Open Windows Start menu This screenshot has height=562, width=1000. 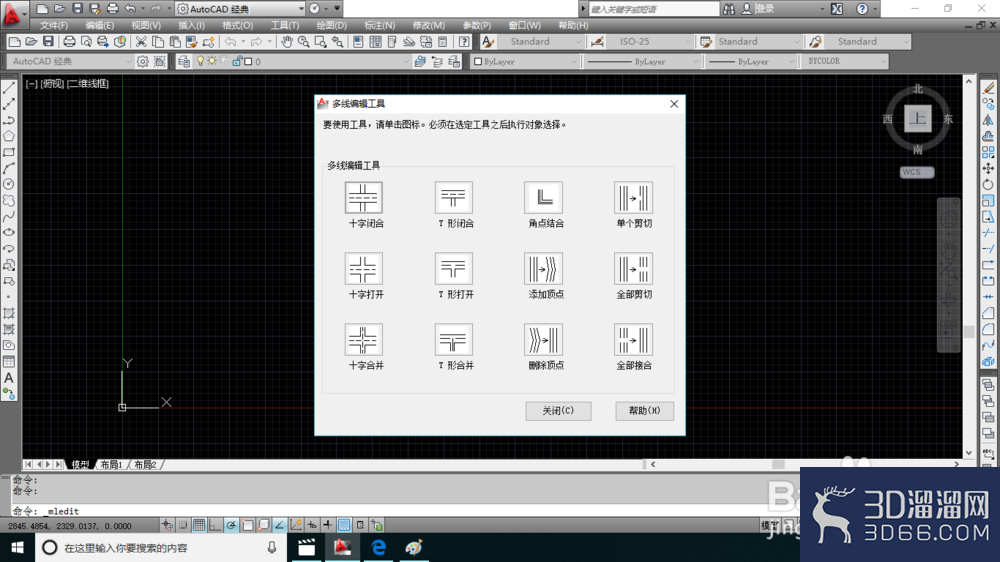point(17,547)
